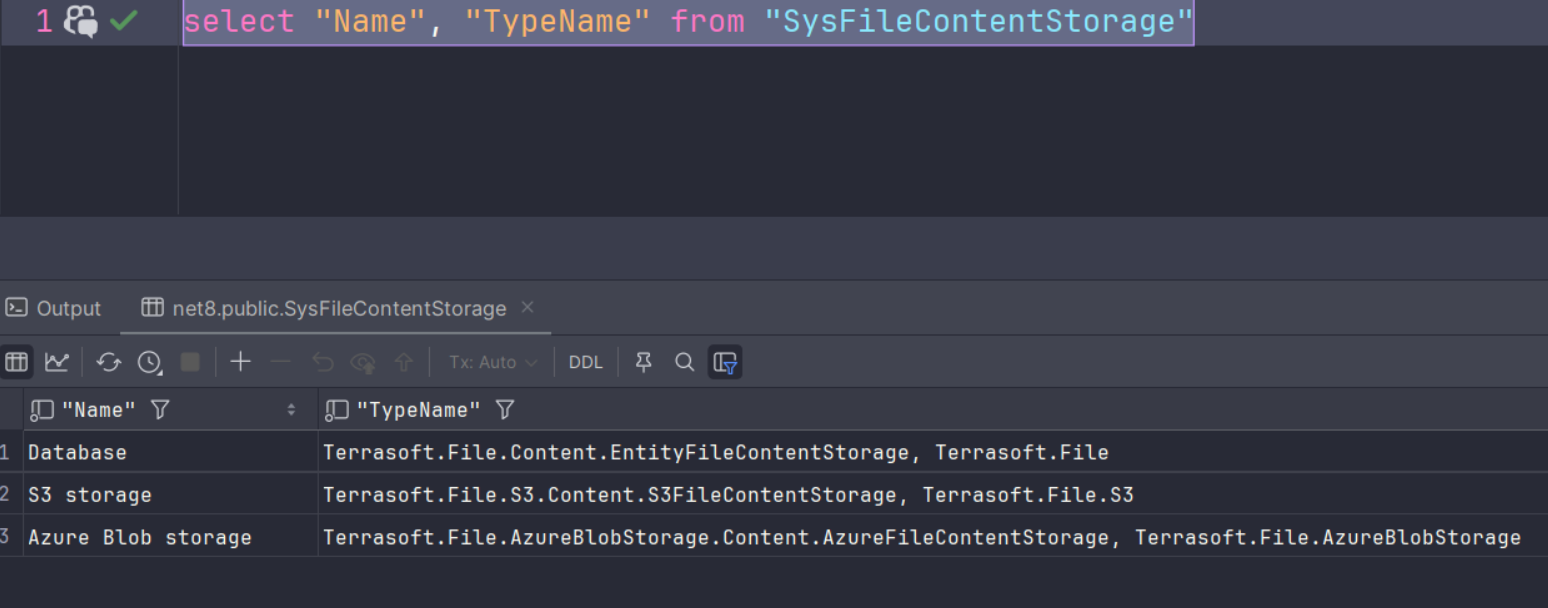The width and height of the screenshot is (1548, 608).
Task: Click the gray stop square button
Action: point(190,362)
